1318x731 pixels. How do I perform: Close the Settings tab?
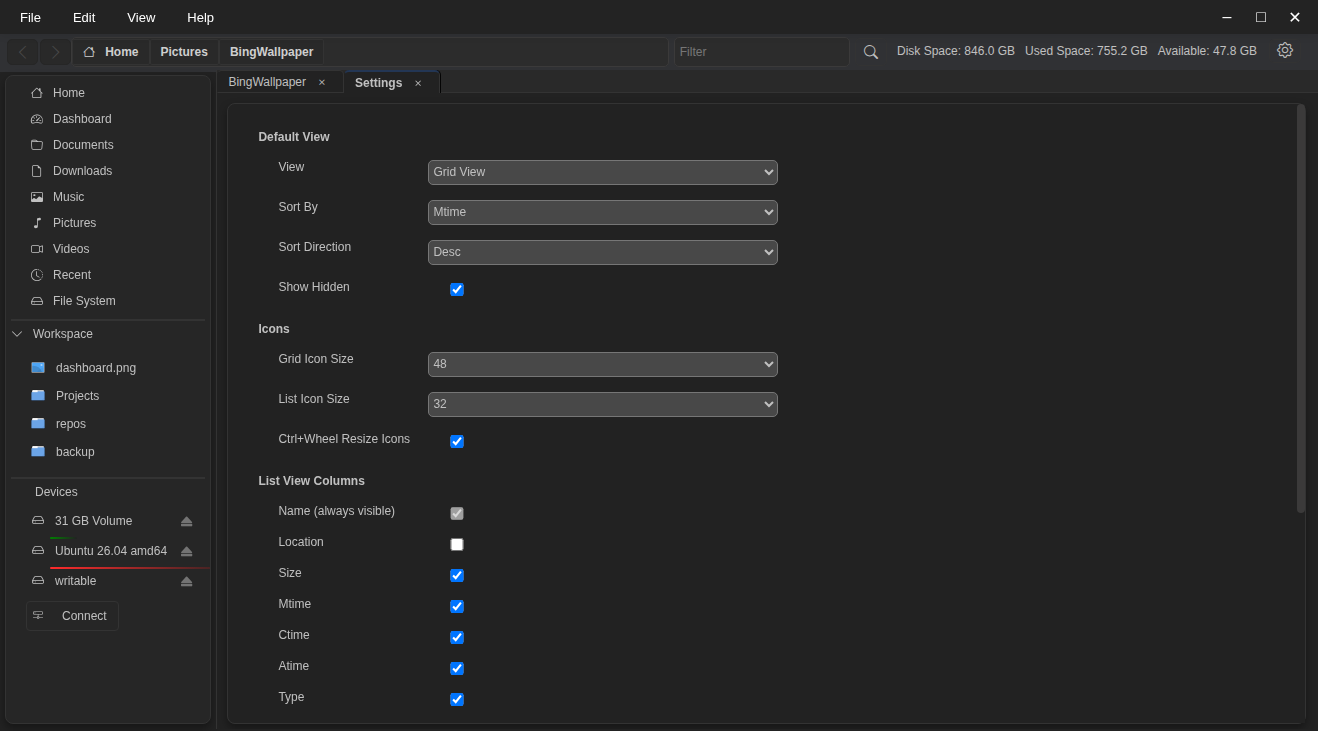[x=418, y=83]
